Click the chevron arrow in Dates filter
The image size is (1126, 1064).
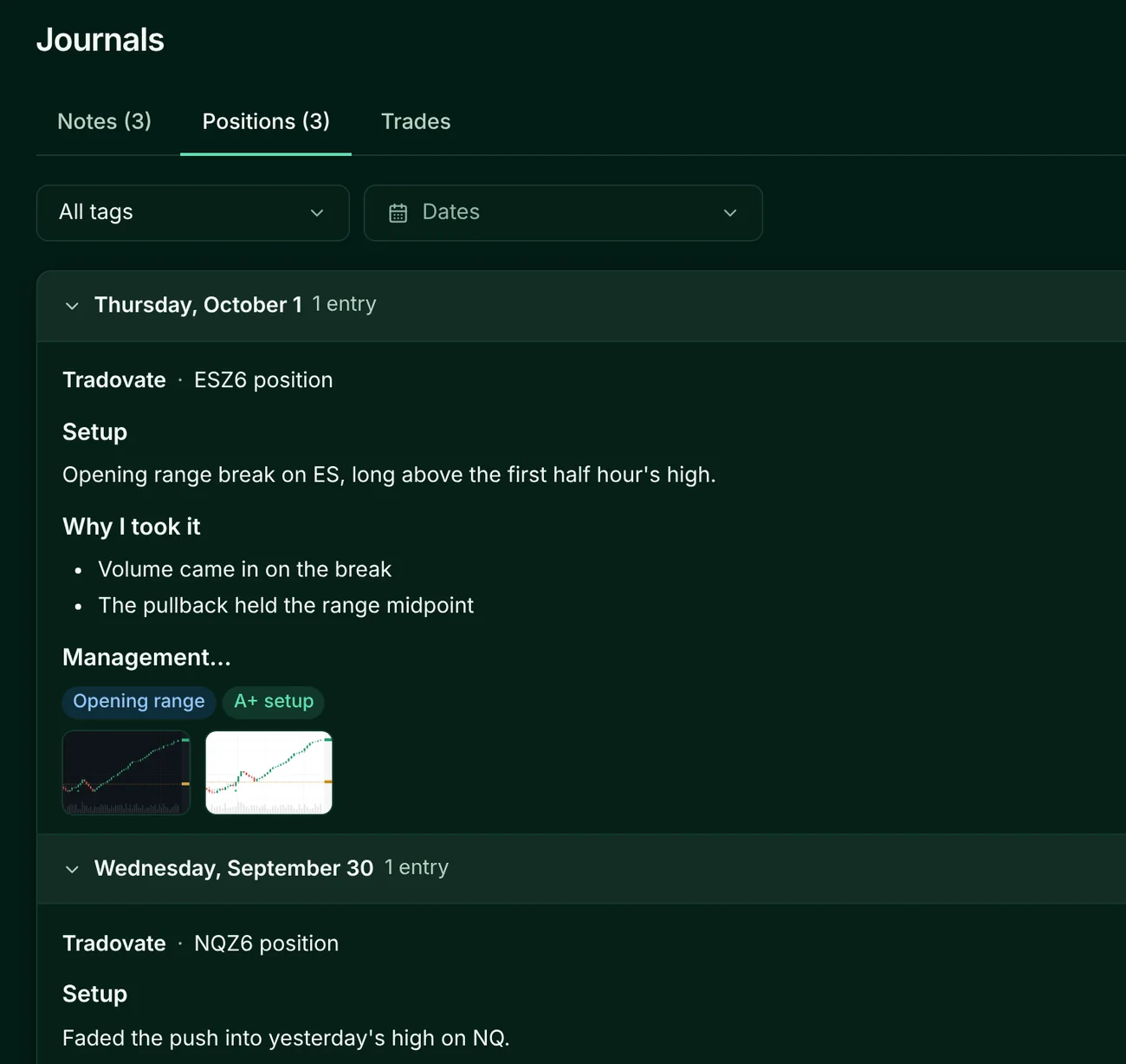click(730, 213)
